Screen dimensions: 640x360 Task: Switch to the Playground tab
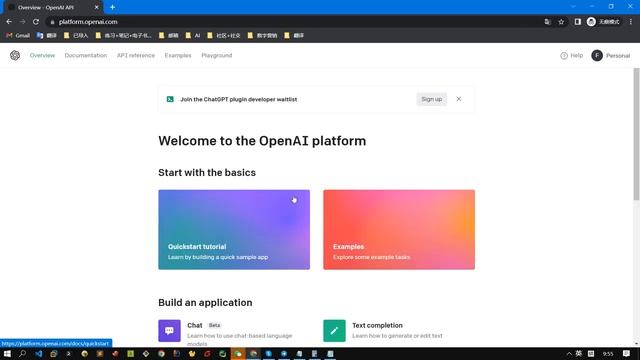tap(217, 55)
